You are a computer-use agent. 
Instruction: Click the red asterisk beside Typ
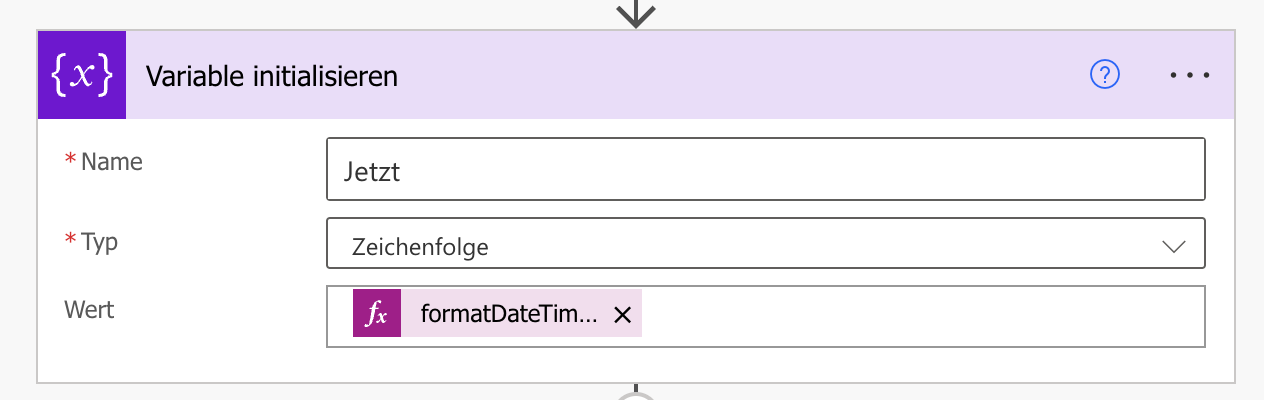tap(70, 241)
